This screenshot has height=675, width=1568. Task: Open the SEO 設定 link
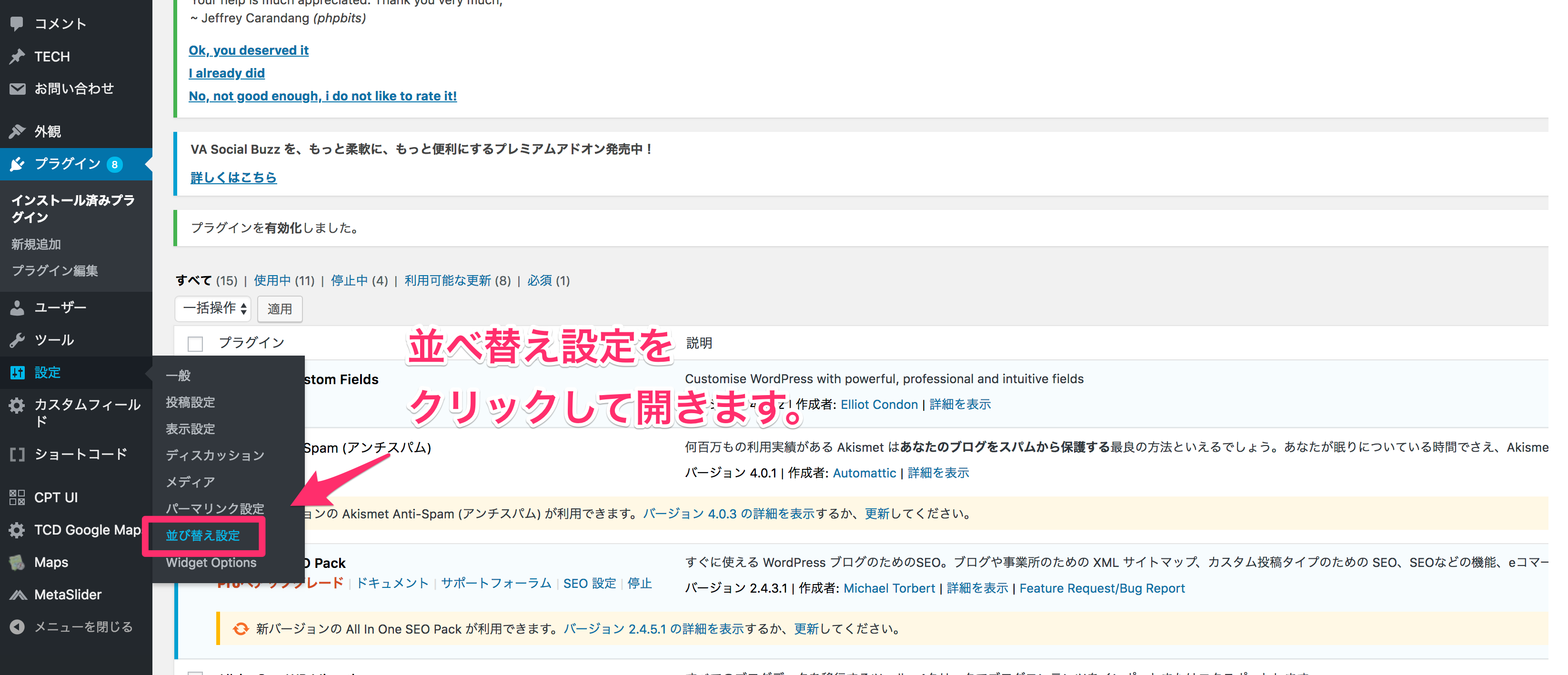tap(590, 584)
